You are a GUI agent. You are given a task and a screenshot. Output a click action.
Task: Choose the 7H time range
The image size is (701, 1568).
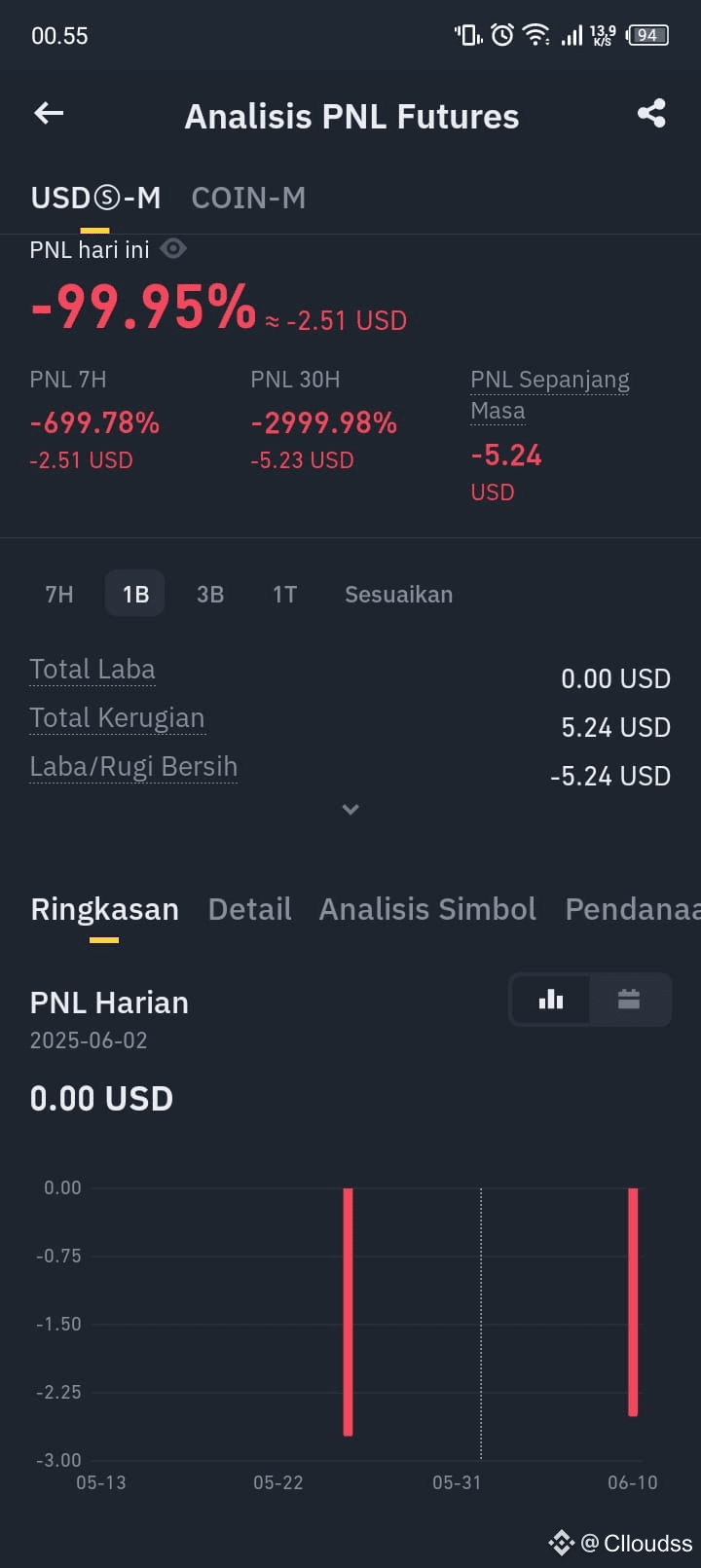[x=59, y=594]
